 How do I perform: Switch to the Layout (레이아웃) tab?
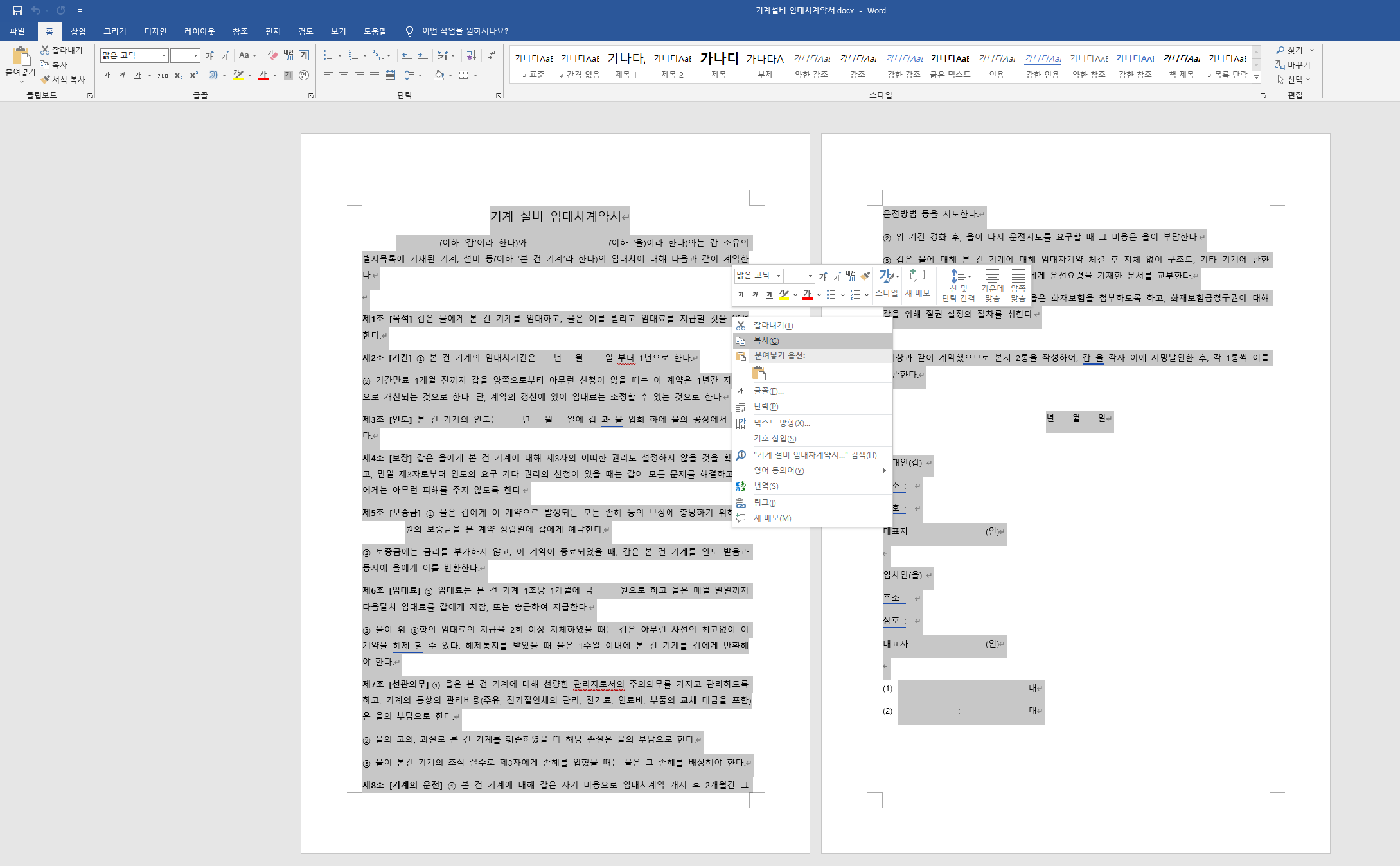[x=199, y=31]
